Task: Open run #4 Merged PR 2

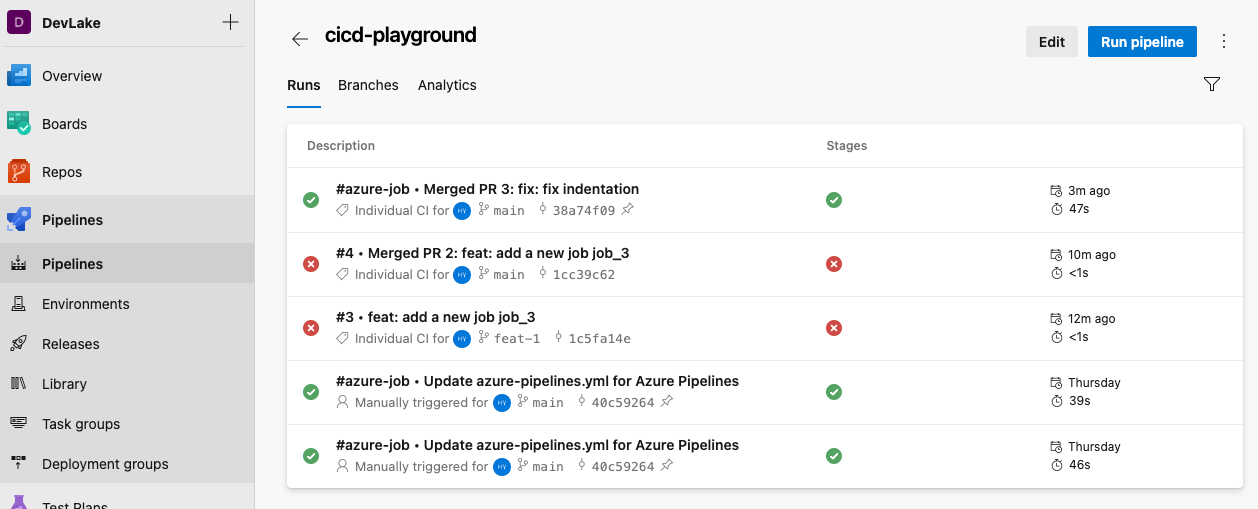Action: [x=482, y=253]
